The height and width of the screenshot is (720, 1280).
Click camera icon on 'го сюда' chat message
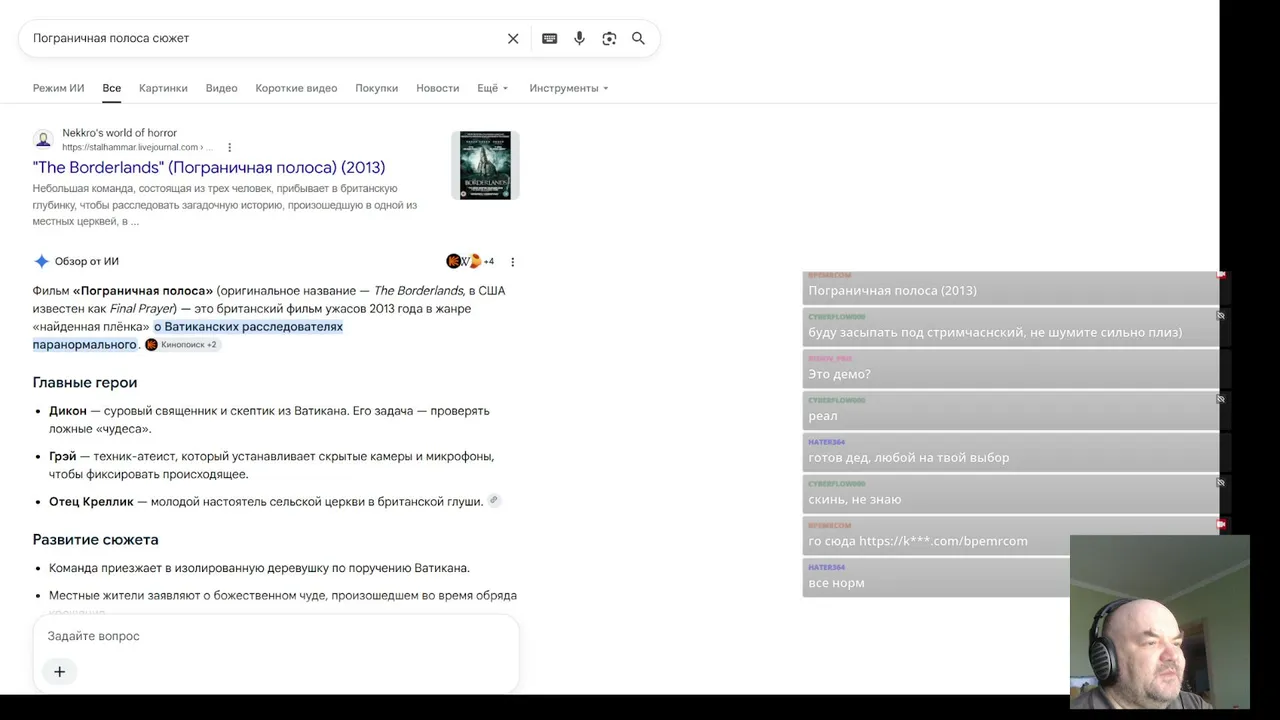click(1221, 524)
